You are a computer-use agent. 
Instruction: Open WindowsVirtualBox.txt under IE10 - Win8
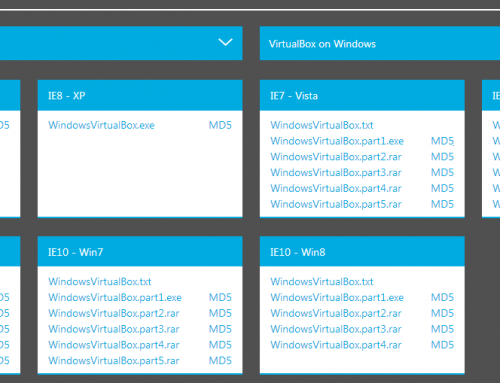click(x=322, y=282)
